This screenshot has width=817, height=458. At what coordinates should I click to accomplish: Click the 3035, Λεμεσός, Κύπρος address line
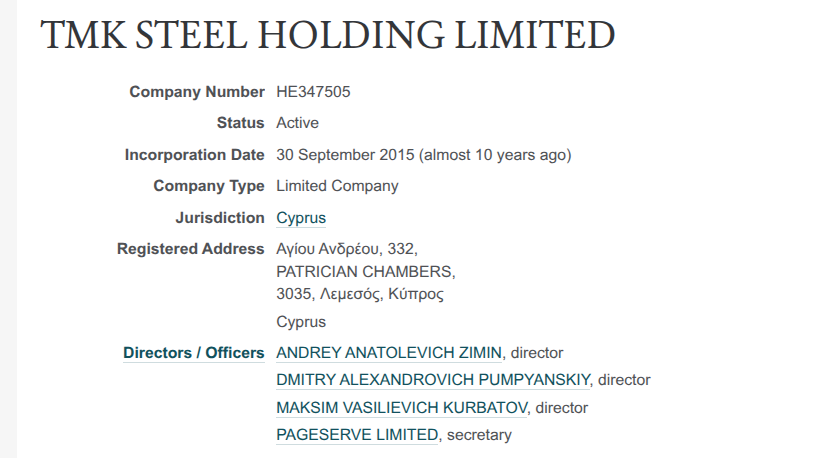tap(359, 295)
